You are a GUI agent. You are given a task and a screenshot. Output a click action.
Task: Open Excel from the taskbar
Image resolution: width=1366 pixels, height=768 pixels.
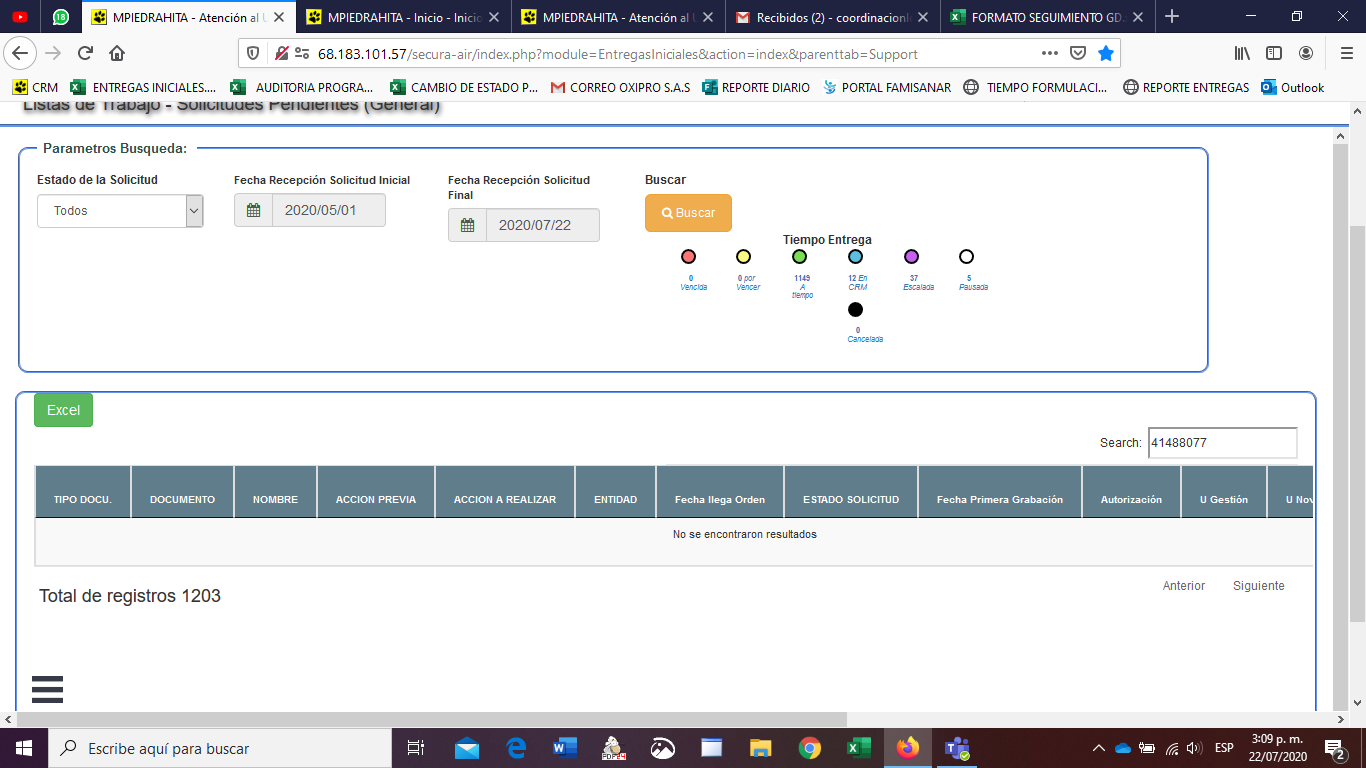pyautogui.click(x=859, y=748)
